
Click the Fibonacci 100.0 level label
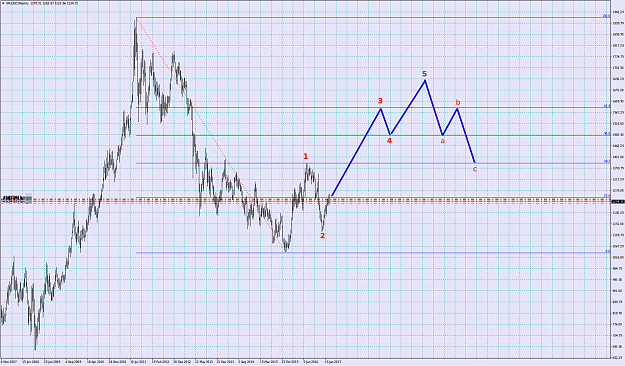click(x=606, y=16)
